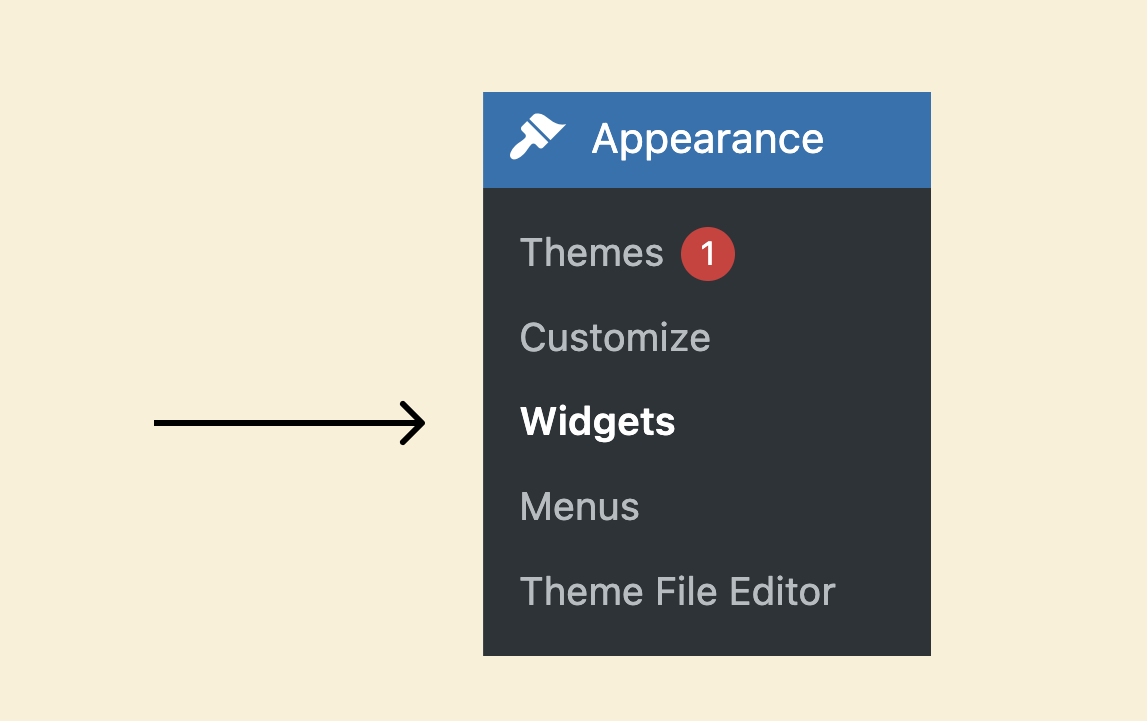Screen dimensions: 1147x721
Task: Open the Theme File Editor entry
Action: (677, 591)
